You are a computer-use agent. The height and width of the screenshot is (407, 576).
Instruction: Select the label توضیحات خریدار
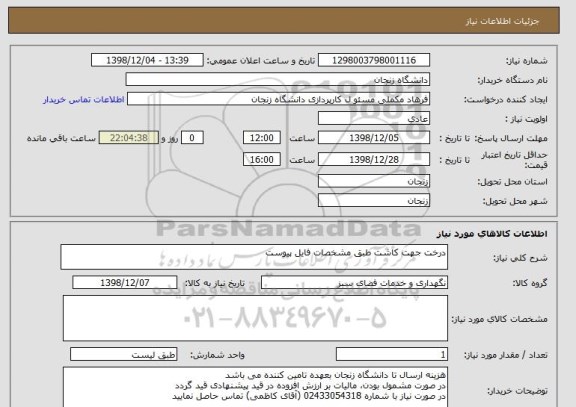click(518, 391)
